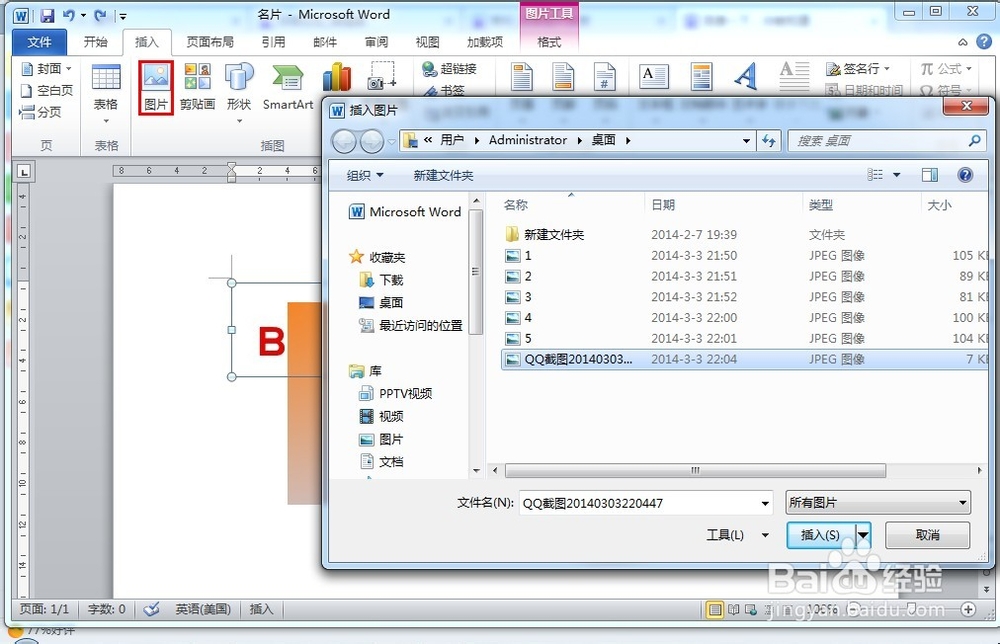
Task: Select image file 1 in the list
Action: pyautogui.click(x=528, y=255)
